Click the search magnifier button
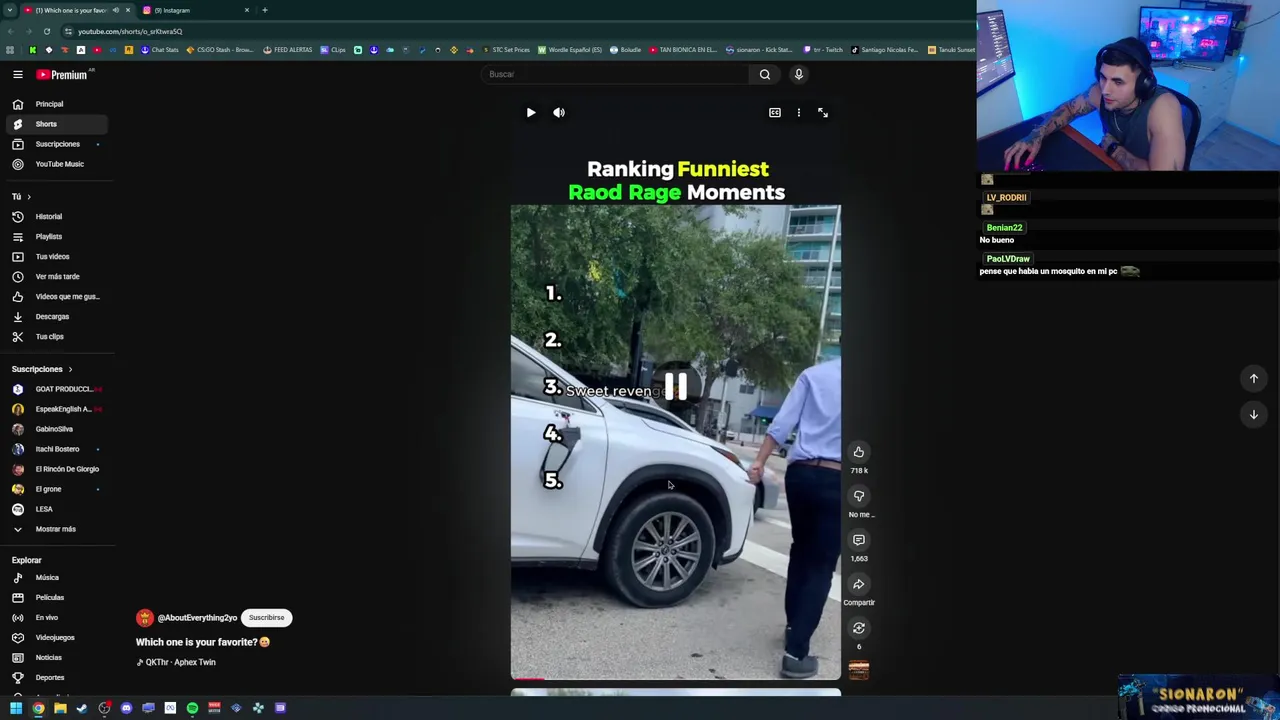 [x=764, y=74]
